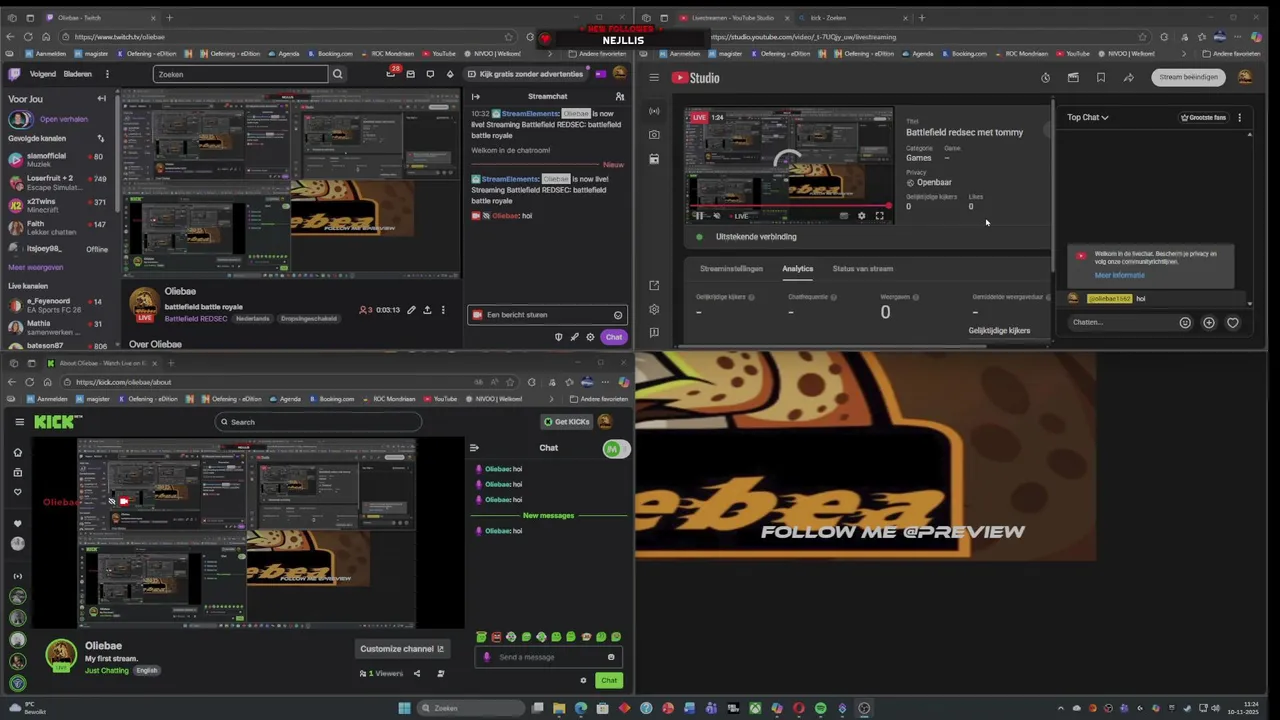This screenshot has width=1280, height=720.
Task: Focus Twitch 'Een bericht sturen' input
Action: coord(547,315)
